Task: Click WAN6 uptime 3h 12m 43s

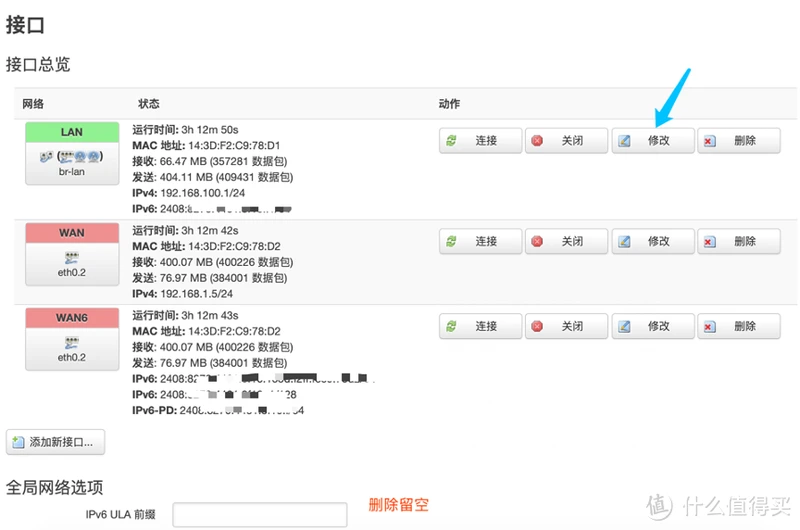Action: click(x=210, y=316)
